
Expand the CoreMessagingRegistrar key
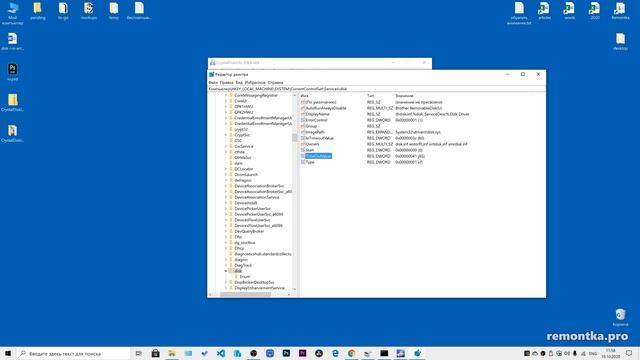tap(226, 95)
